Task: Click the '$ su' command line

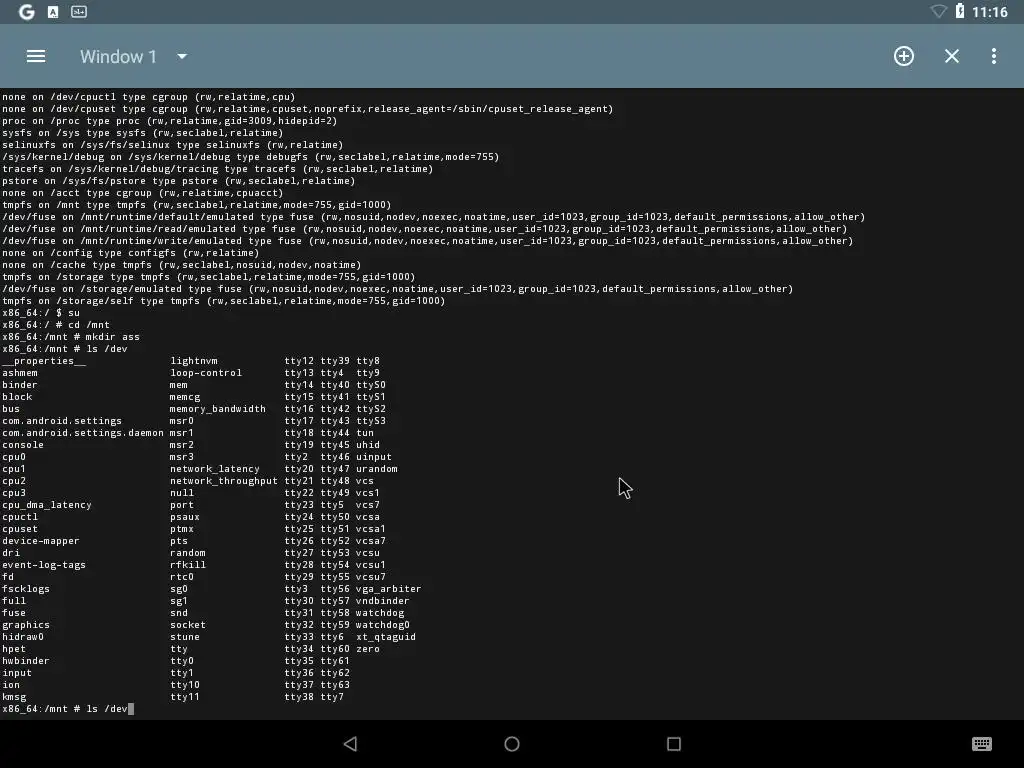Action: click(40, 313)
